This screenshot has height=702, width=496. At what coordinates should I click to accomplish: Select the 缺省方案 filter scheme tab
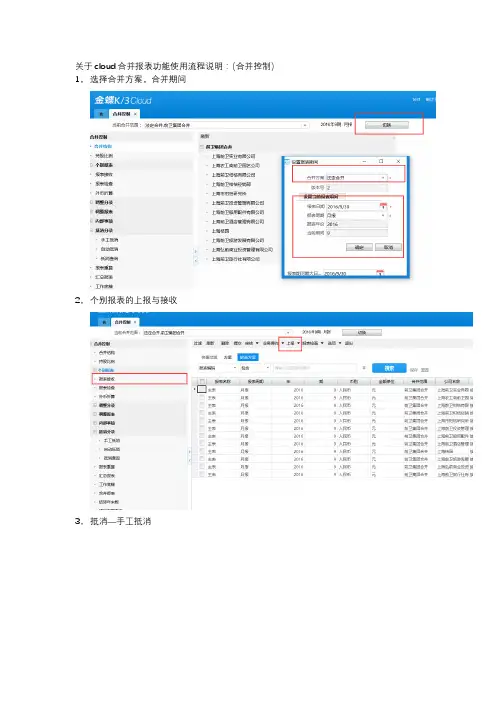point(248,357)
